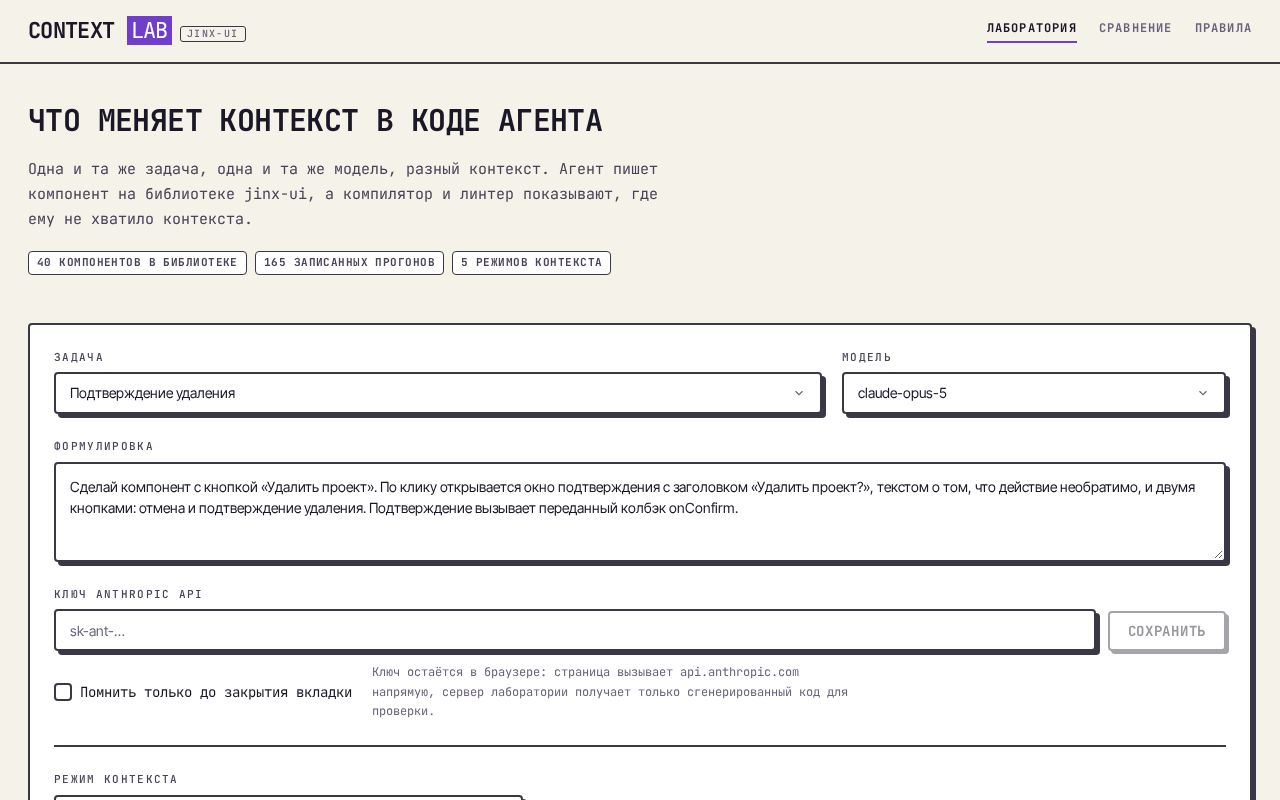Enable Помнить только до закрытия вкладки checkbox

(63, 692)
